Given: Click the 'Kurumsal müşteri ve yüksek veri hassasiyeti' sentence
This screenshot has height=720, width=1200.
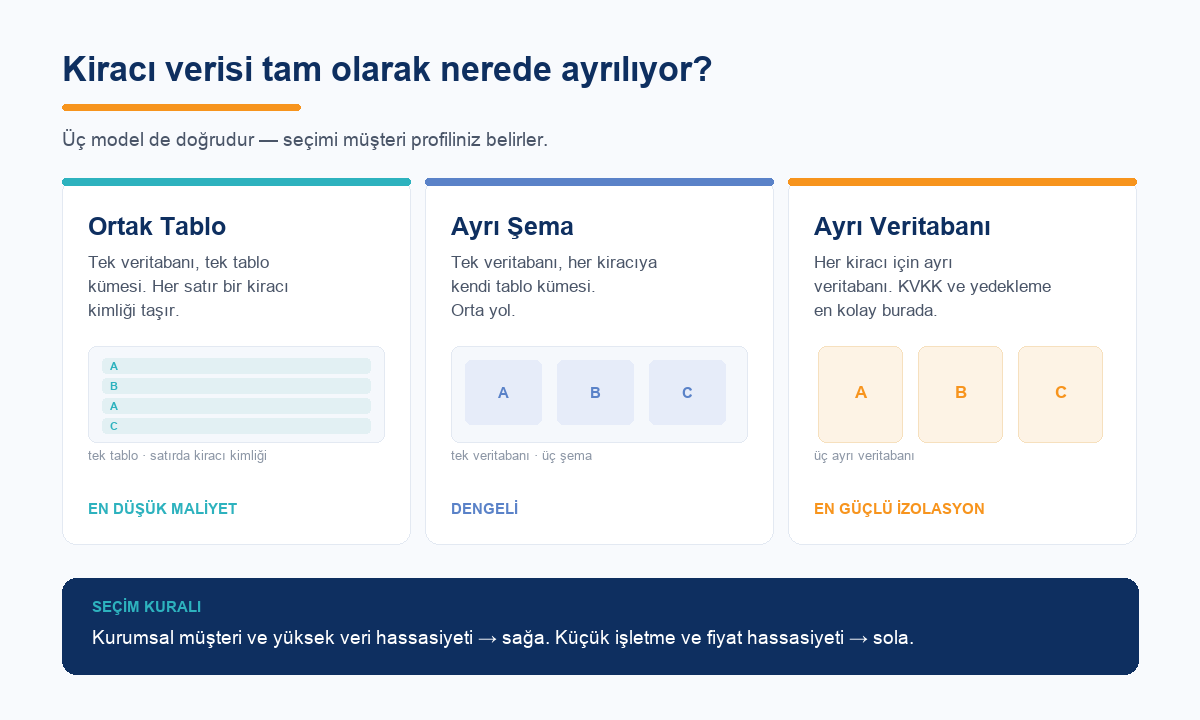Looking at the screenshot, I should click(x=503, y=638).
